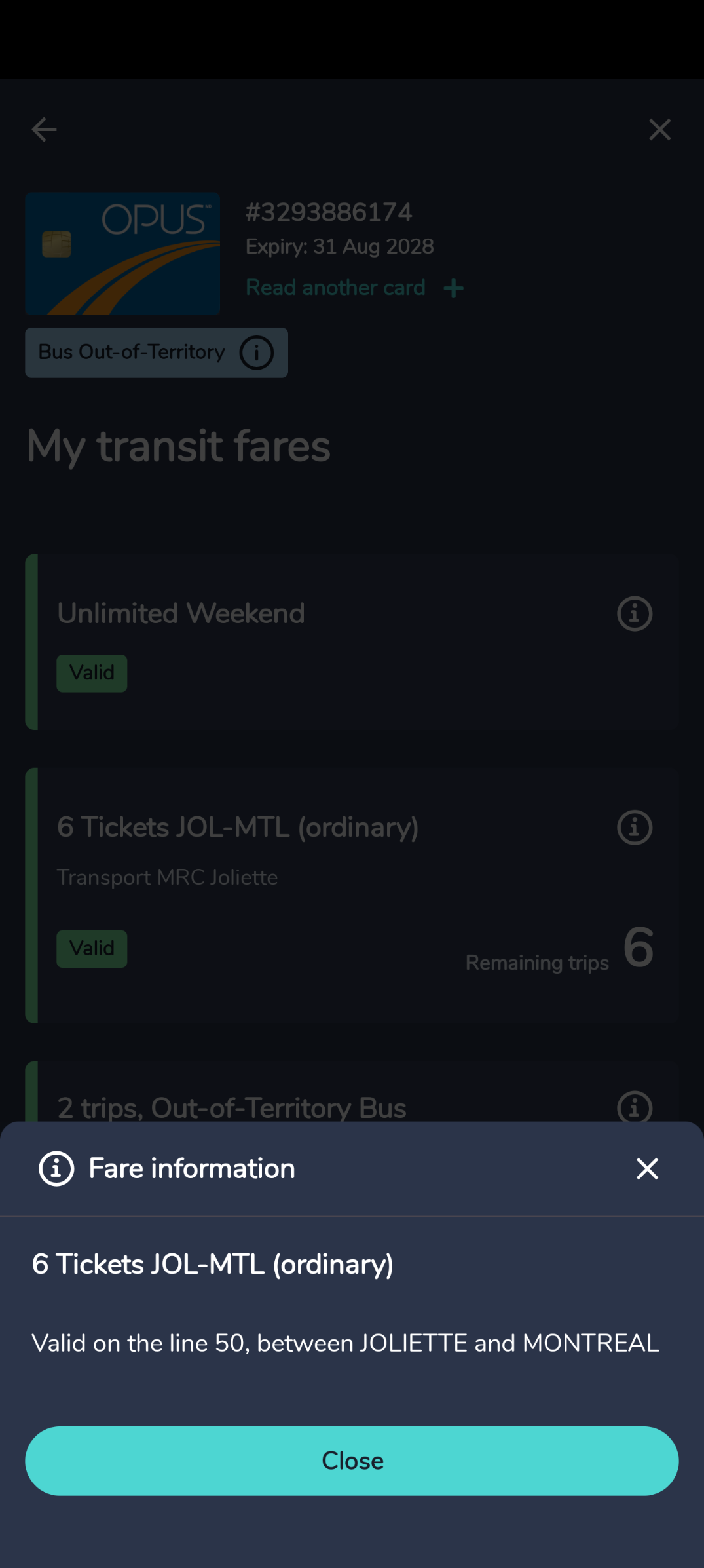Close the card screen with top X
Viewport: 704px width, 1568px height.
pyautogui.click(x=659, y=130)
